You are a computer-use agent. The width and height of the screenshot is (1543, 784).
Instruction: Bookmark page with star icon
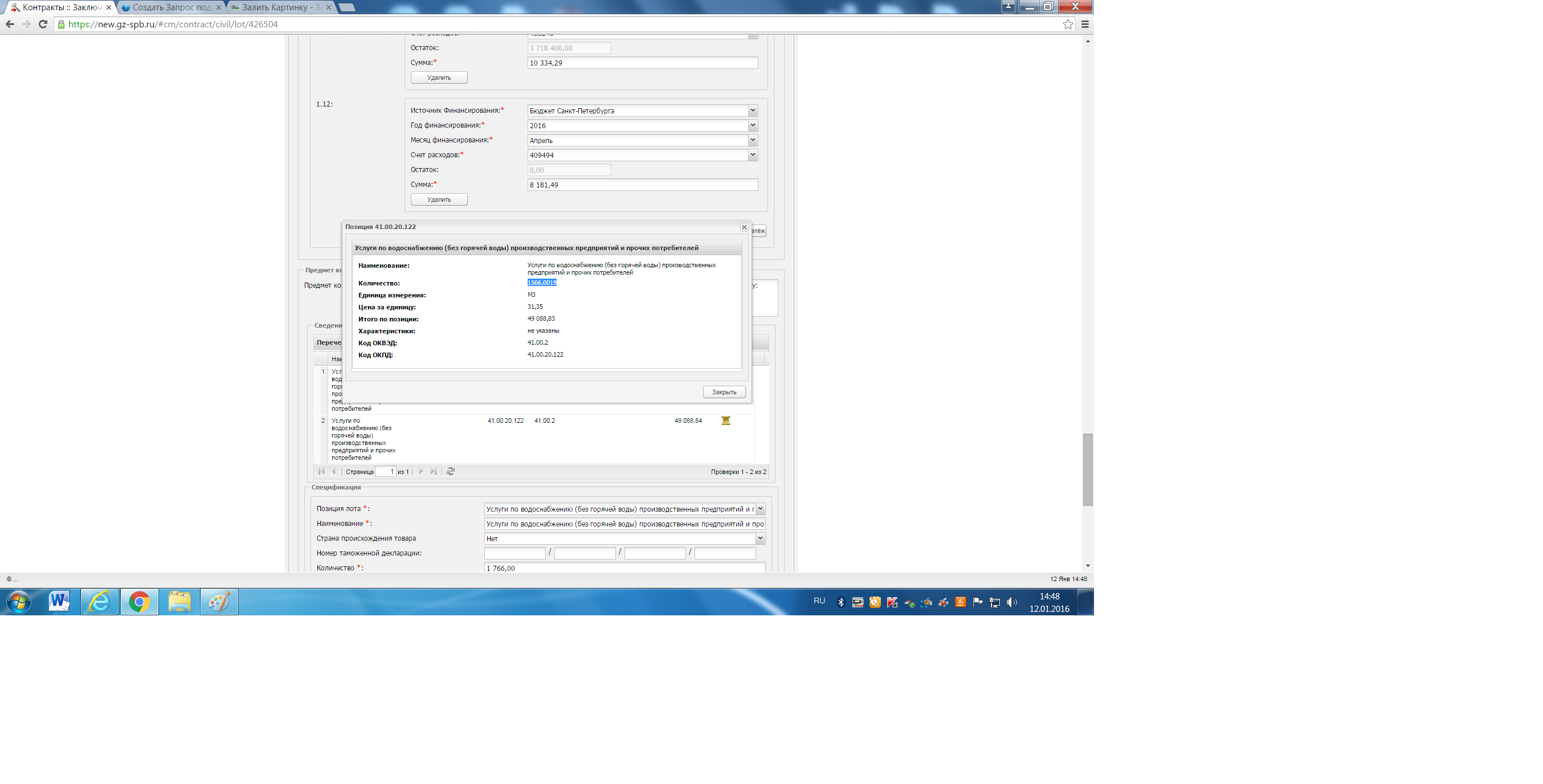1068,24
